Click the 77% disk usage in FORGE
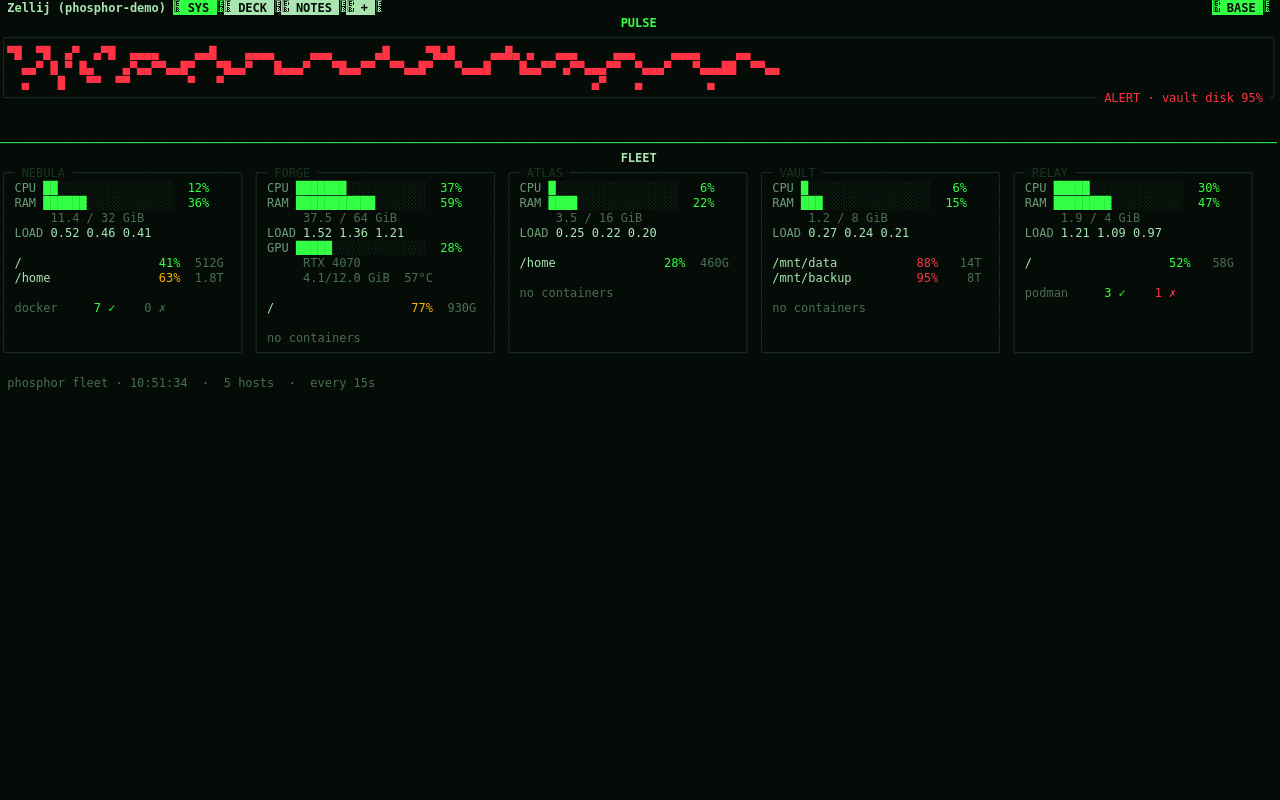This screenshot has height=800, width=1280. [422, 308]
